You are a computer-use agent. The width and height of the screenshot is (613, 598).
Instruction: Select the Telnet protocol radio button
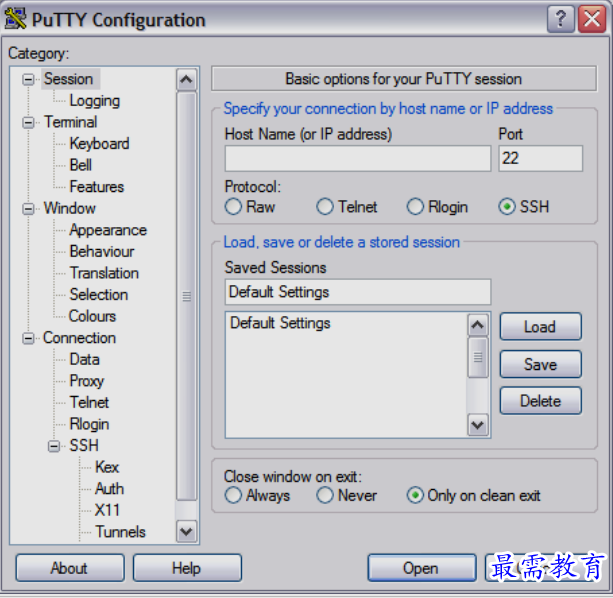pyautogui.click(x=325, y=206)
